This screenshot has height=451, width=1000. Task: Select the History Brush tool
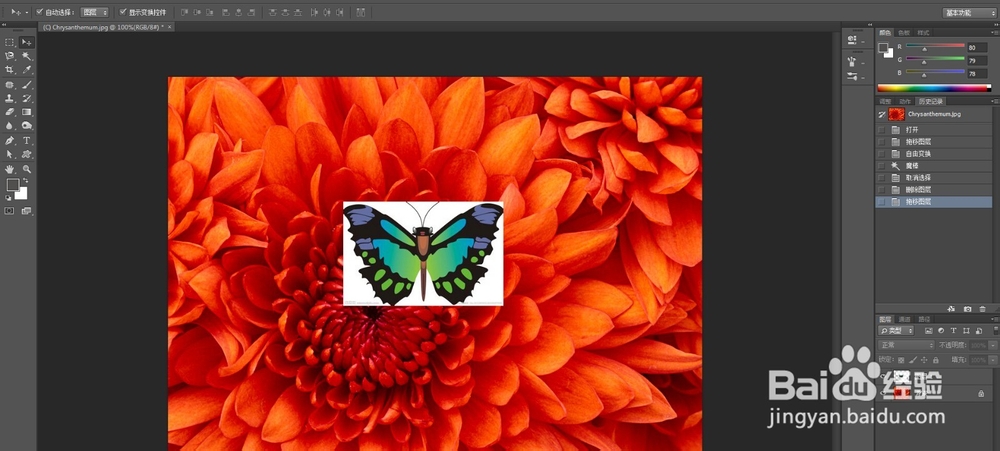coord(26,98)
